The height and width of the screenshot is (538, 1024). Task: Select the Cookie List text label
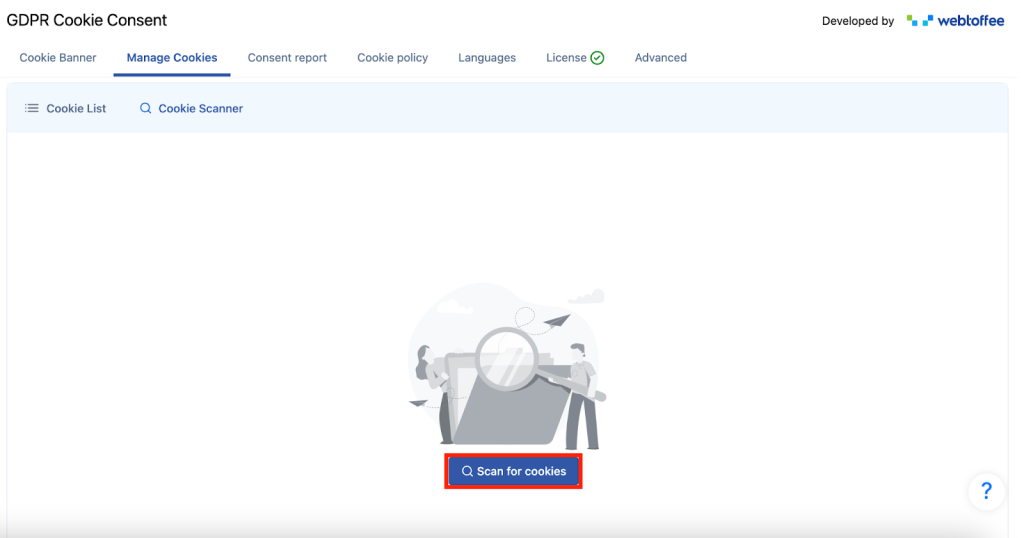point(76,108)
